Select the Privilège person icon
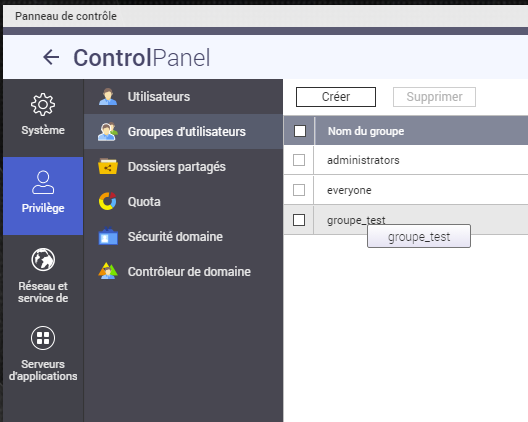Viewport: 528px width, 422px height. [43, 182]
